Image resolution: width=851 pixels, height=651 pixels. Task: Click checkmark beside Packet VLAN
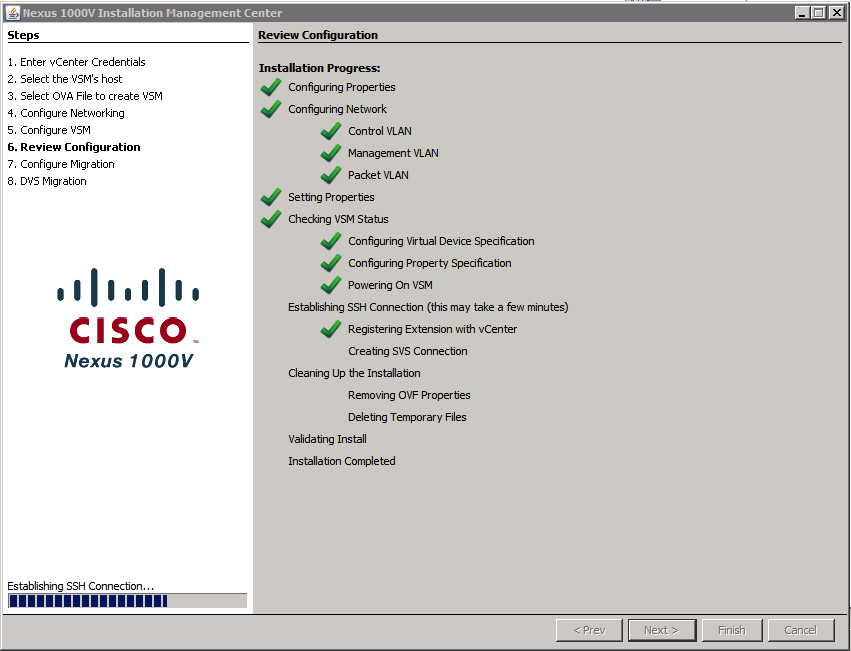[x=331, y=175]
